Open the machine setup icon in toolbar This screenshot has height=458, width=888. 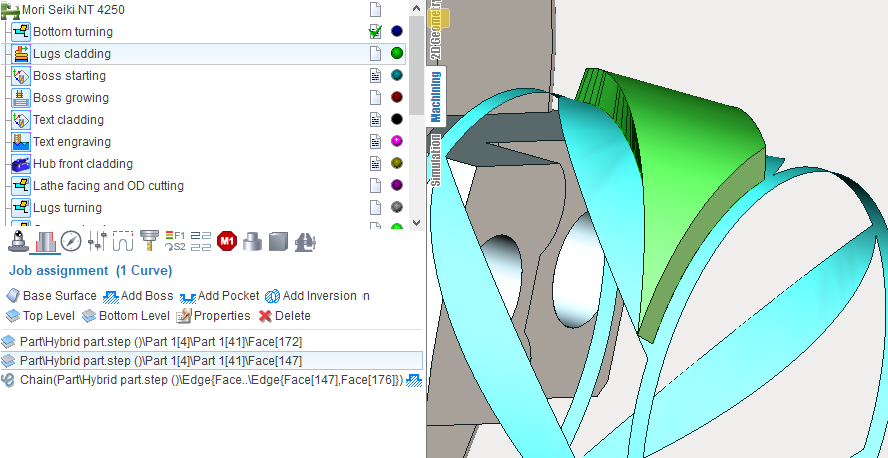18,241
